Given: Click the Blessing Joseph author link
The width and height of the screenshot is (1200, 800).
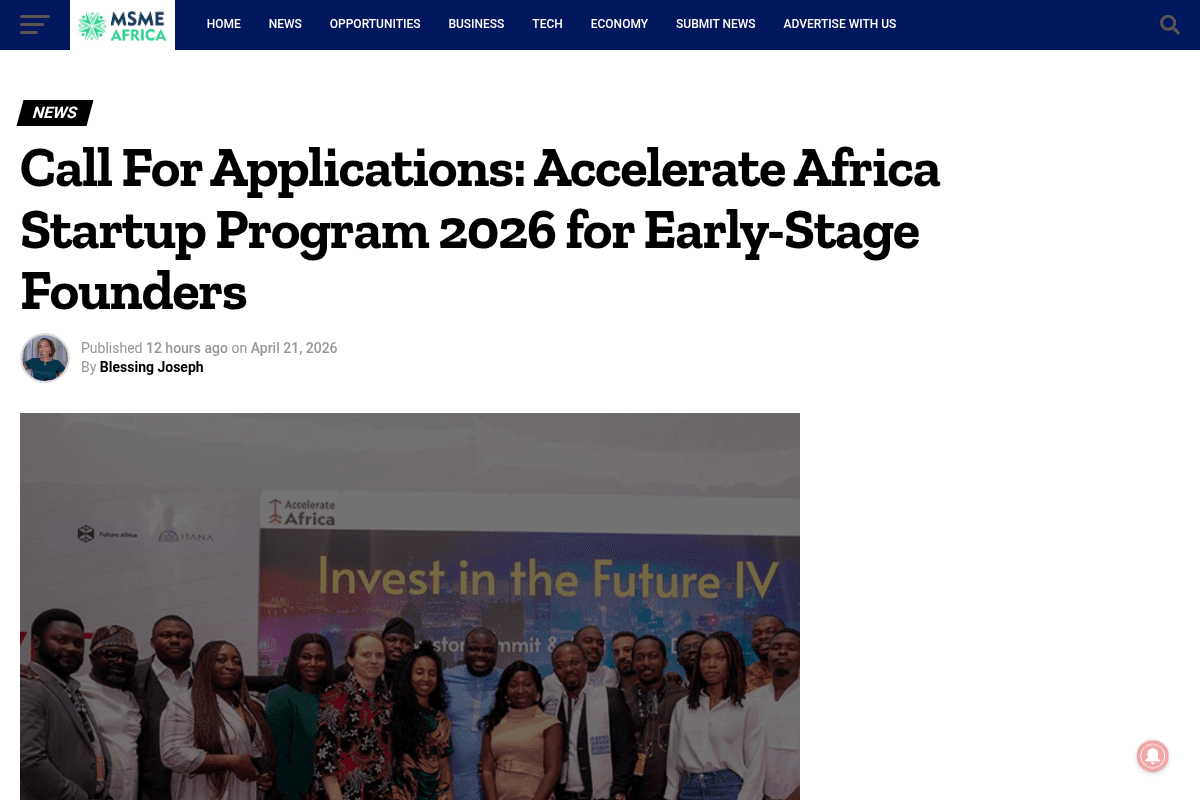Looking at the screenshot, I should point(151,367).
